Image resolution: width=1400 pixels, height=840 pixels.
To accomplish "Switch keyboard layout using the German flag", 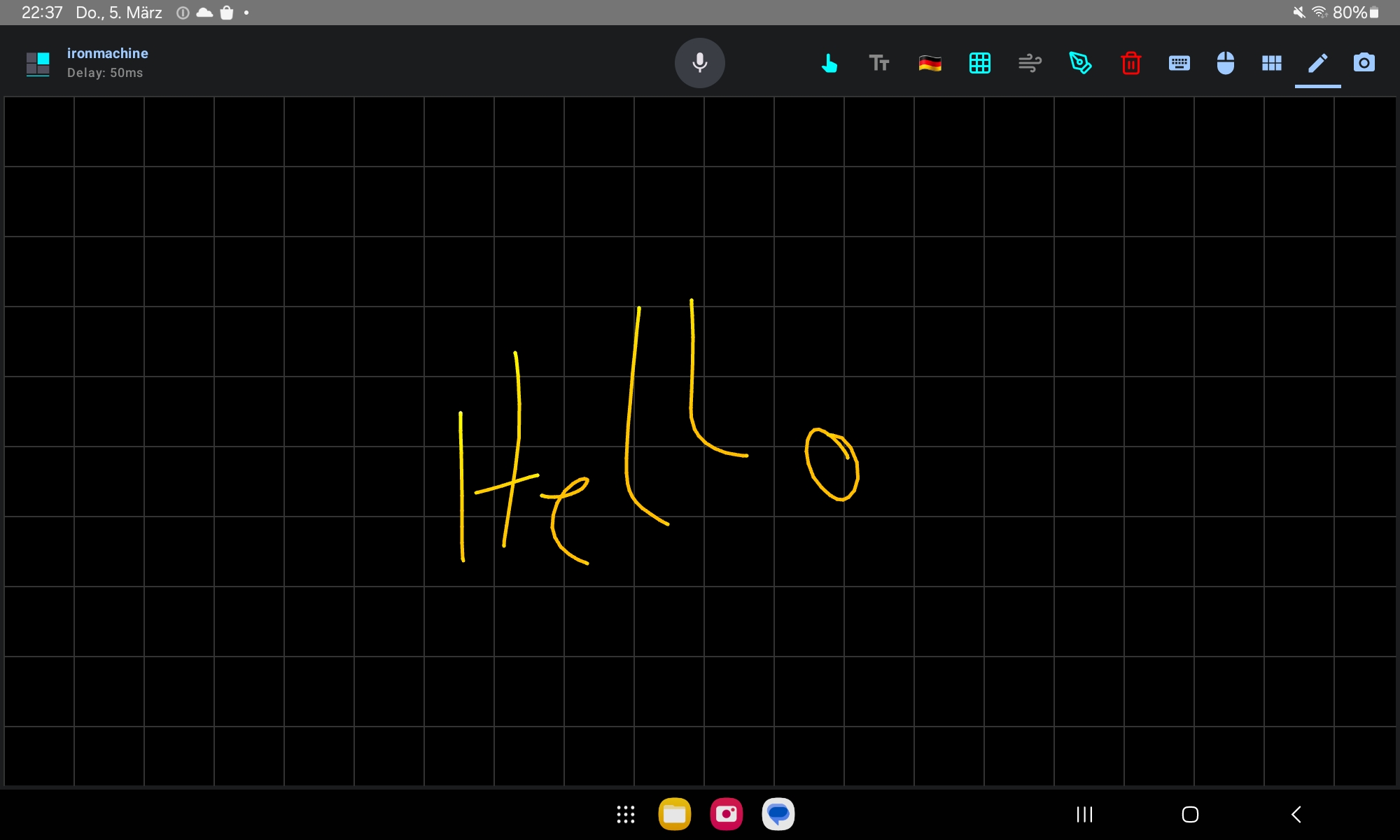I will [x=930, y=63].
